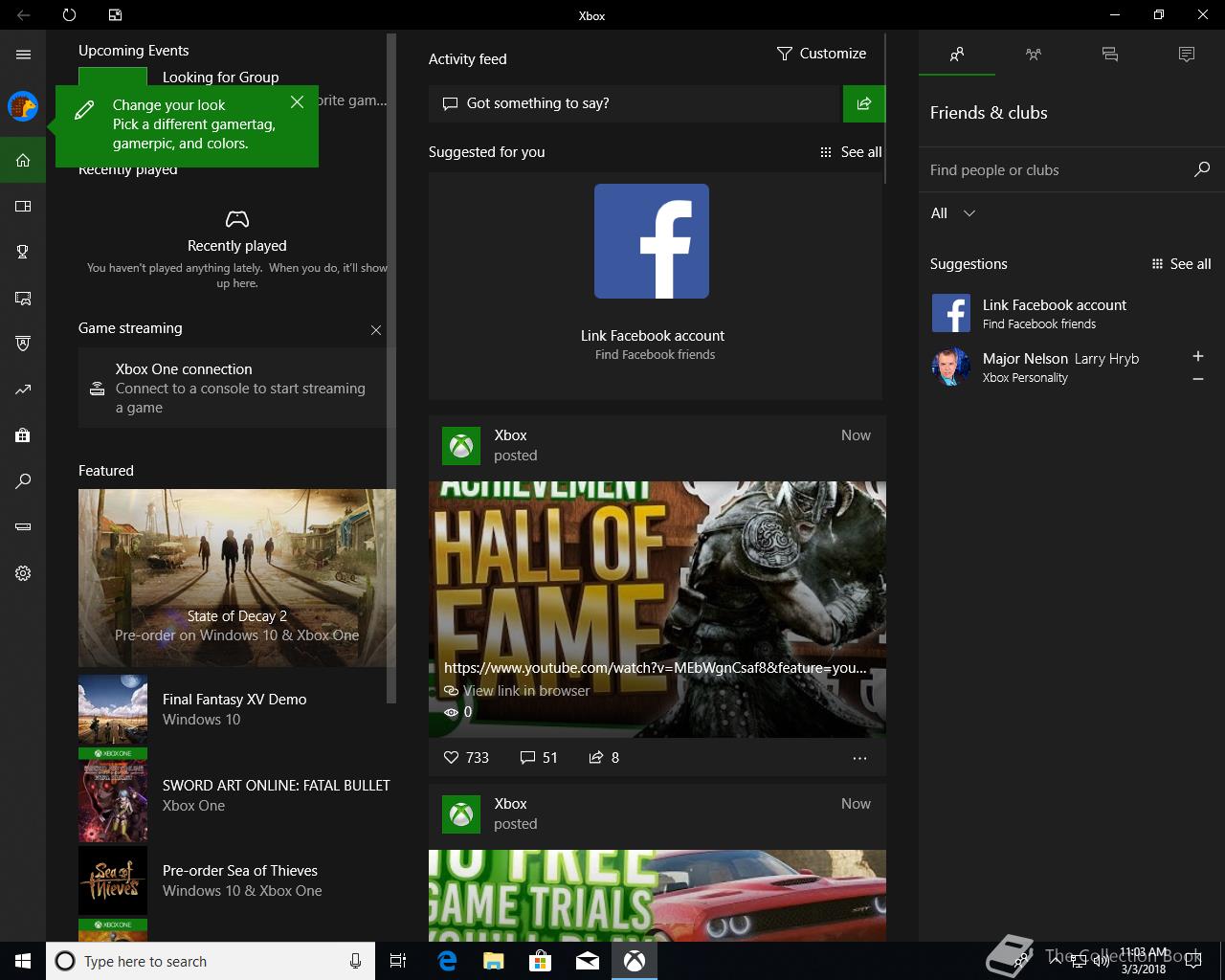Go to Home in sidebar
Image resolution: width=1225 pixels, height=980 pixels.
(23, 160)
